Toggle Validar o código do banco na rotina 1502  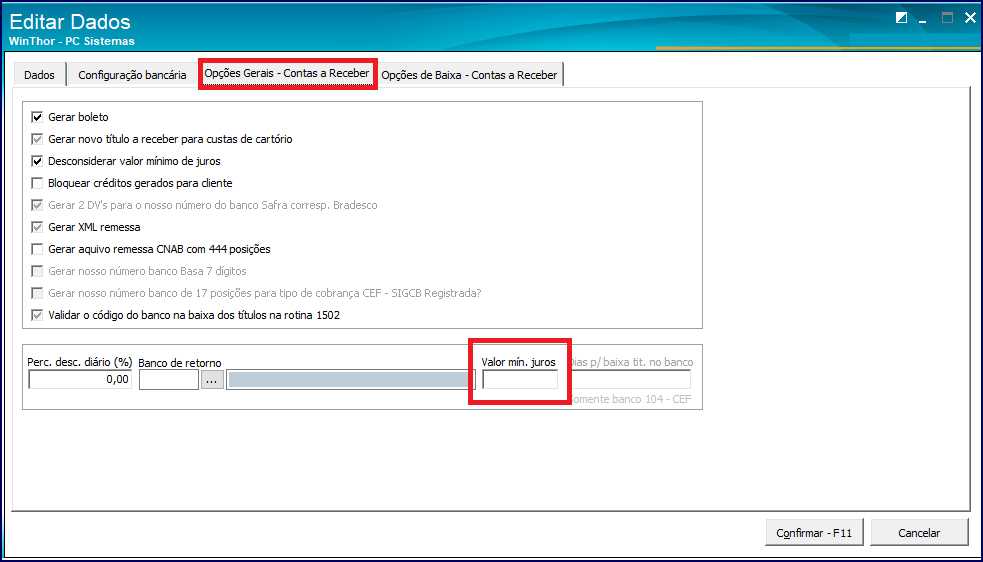(37, 315)
